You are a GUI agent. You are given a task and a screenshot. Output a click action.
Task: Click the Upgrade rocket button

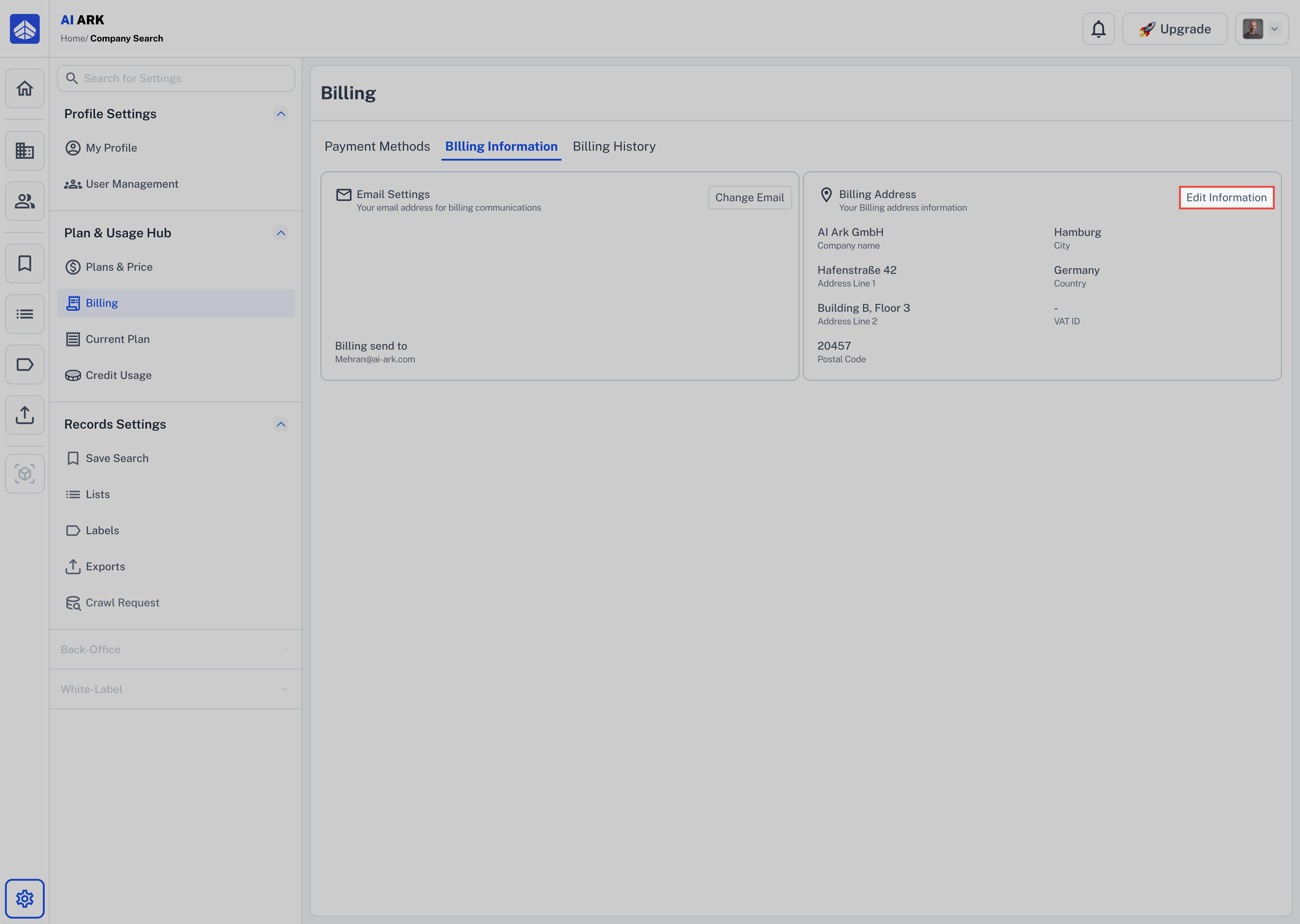1174,29
